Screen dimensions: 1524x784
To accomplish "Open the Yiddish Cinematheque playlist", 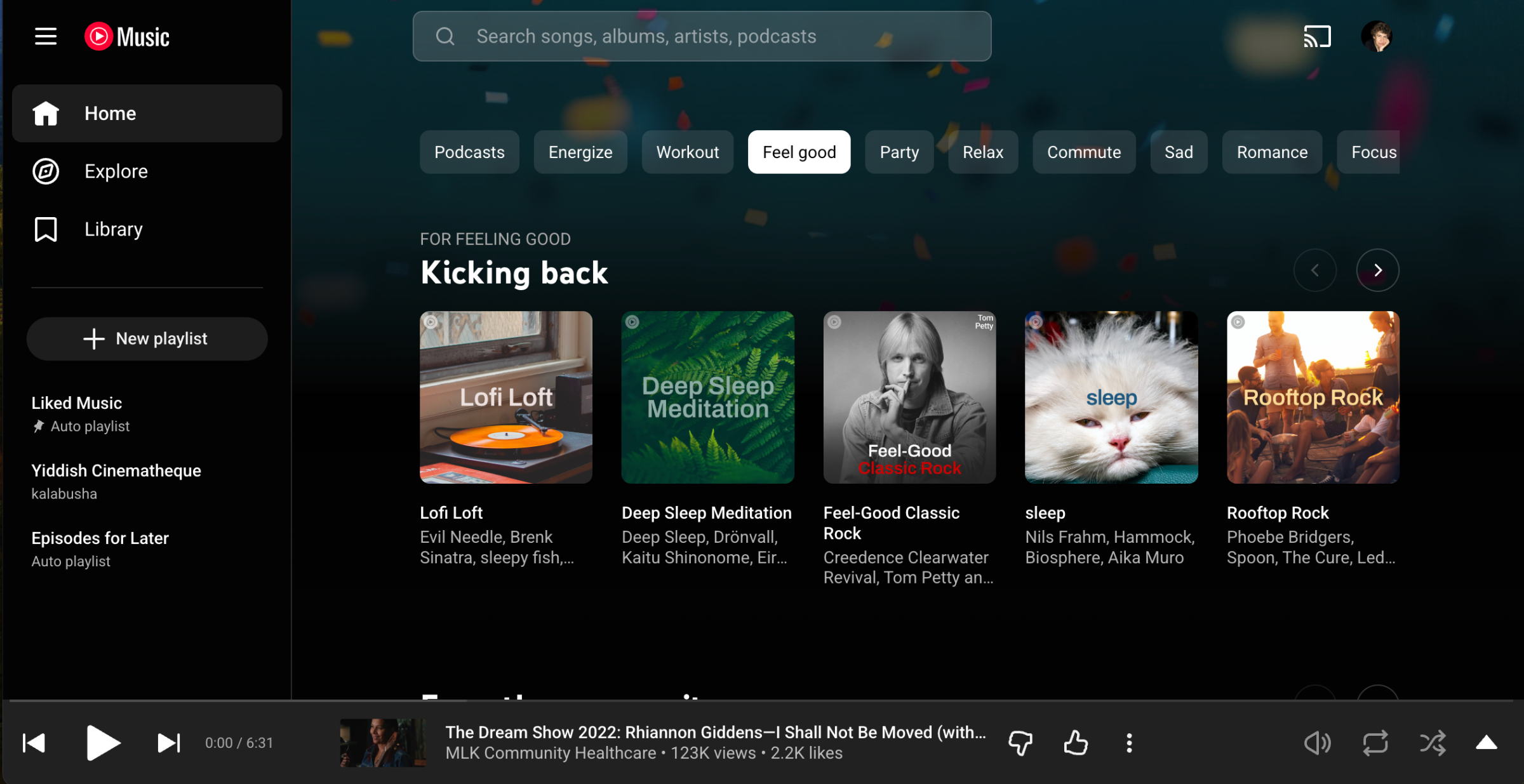I will point(116,470).
